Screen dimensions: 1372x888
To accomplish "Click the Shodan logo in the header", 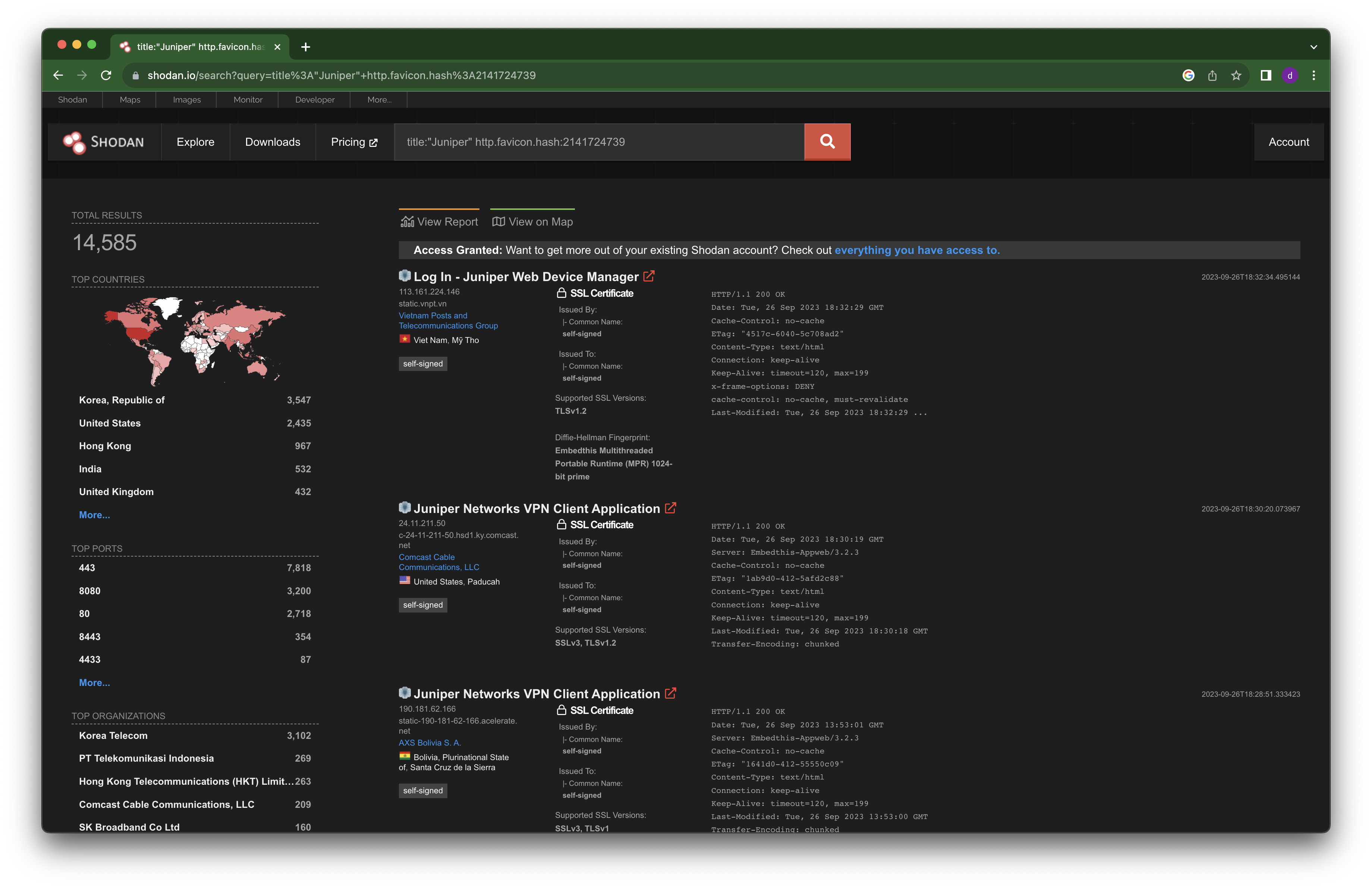I will 104,142.
